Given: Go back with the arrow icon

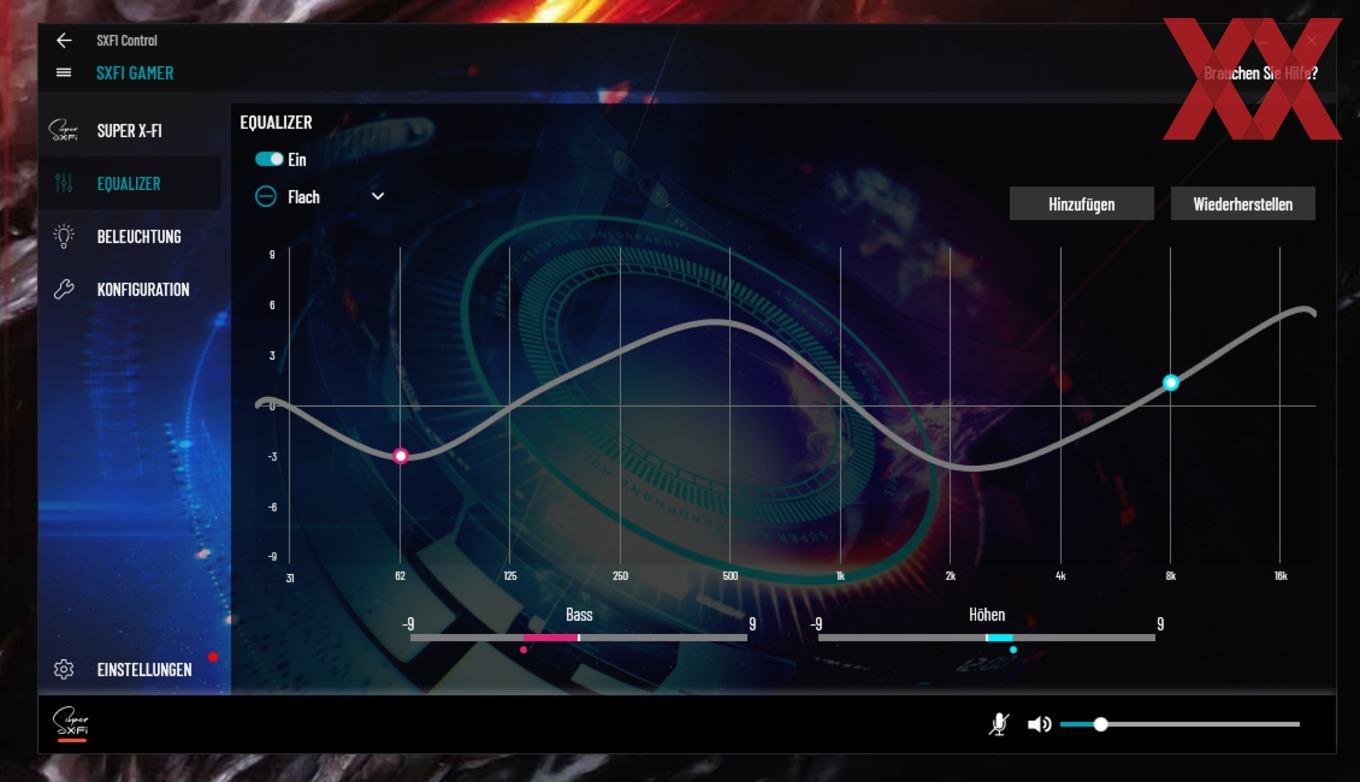Looking at the screenshot, I should (x=64, y=40).
